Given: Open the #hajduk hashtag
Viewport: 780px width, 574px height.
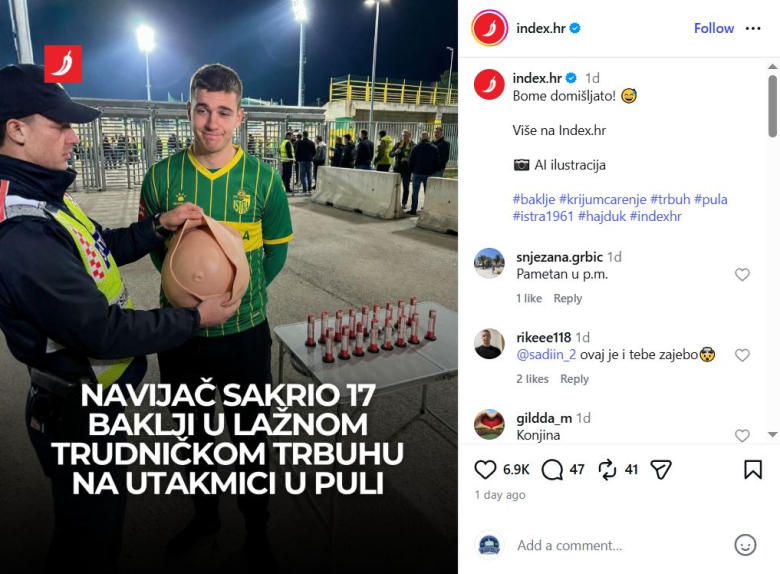Looking at the screenshot, I should coord(602,216).
